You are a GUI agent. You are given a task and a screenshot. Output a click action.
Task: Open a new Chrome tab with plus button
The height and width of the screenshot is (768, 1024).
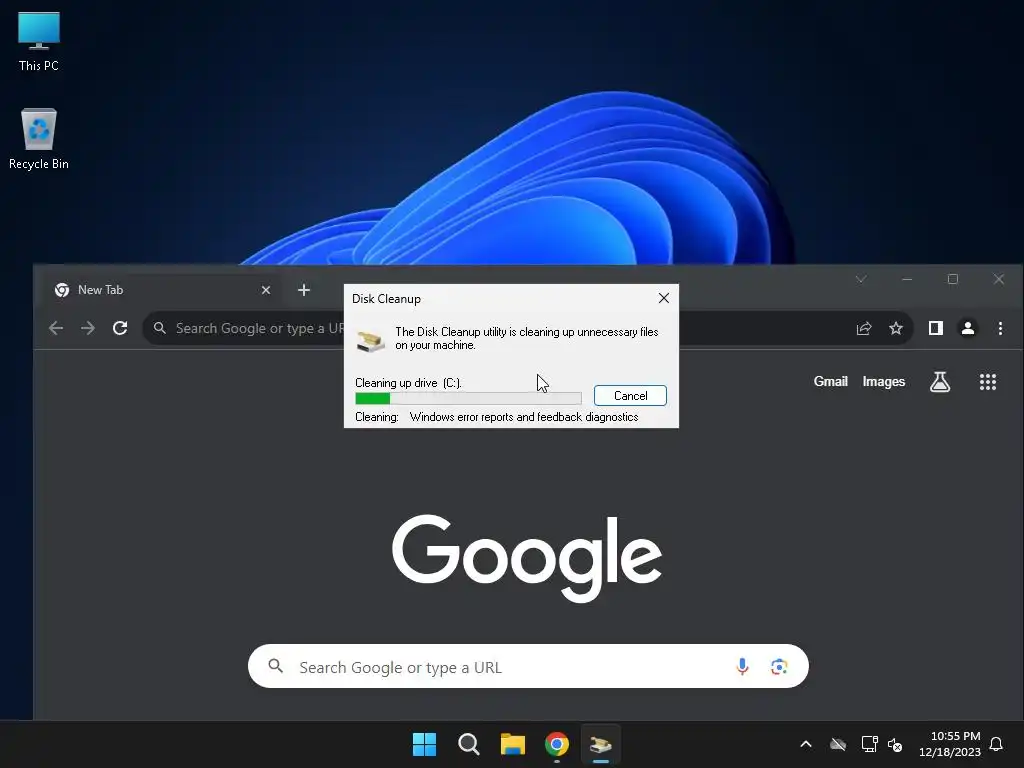point(304,290)
